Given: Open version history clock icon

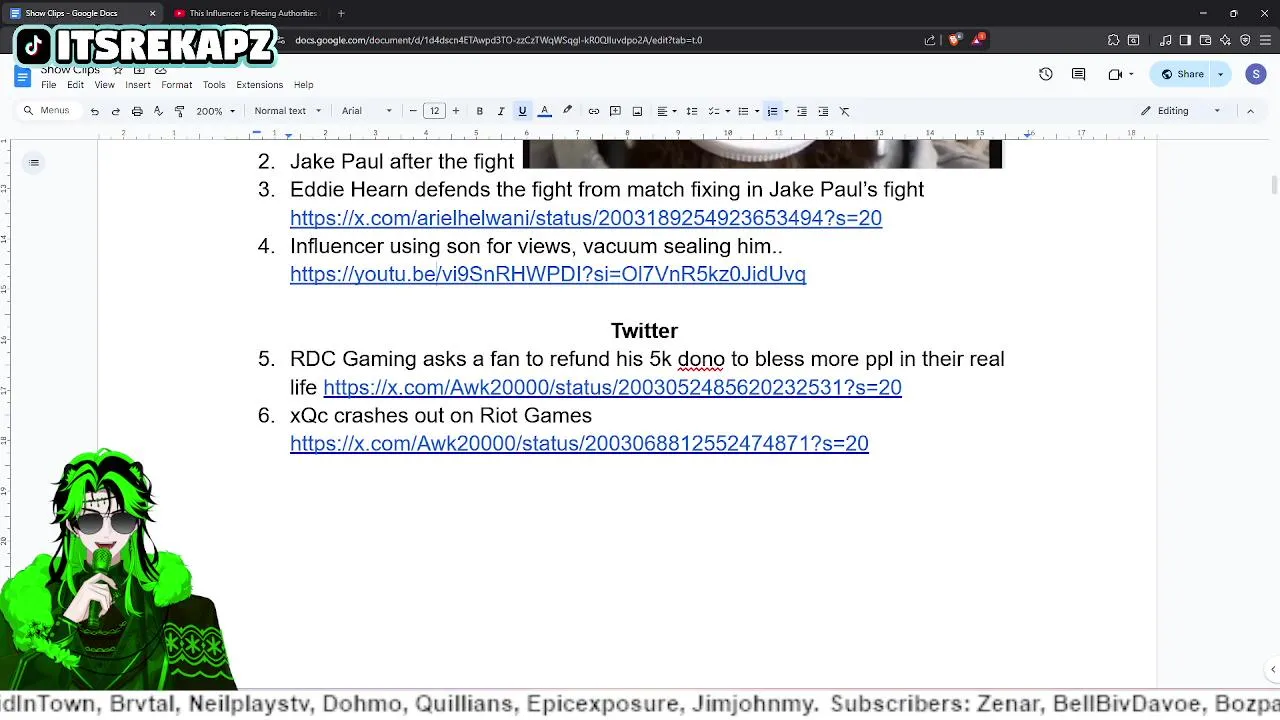Looking at the screenshot, I should tap(1045, 74).
